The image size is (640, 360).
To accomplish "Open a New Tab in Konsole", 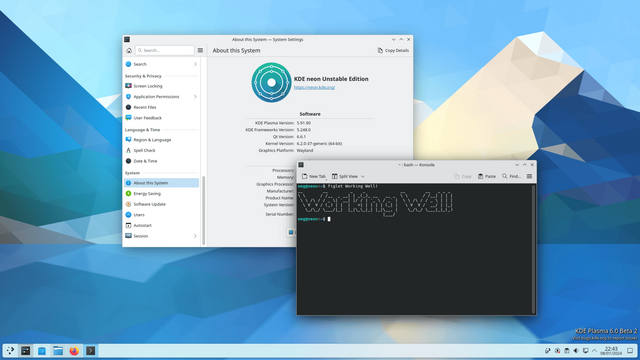I will [314, 176].
